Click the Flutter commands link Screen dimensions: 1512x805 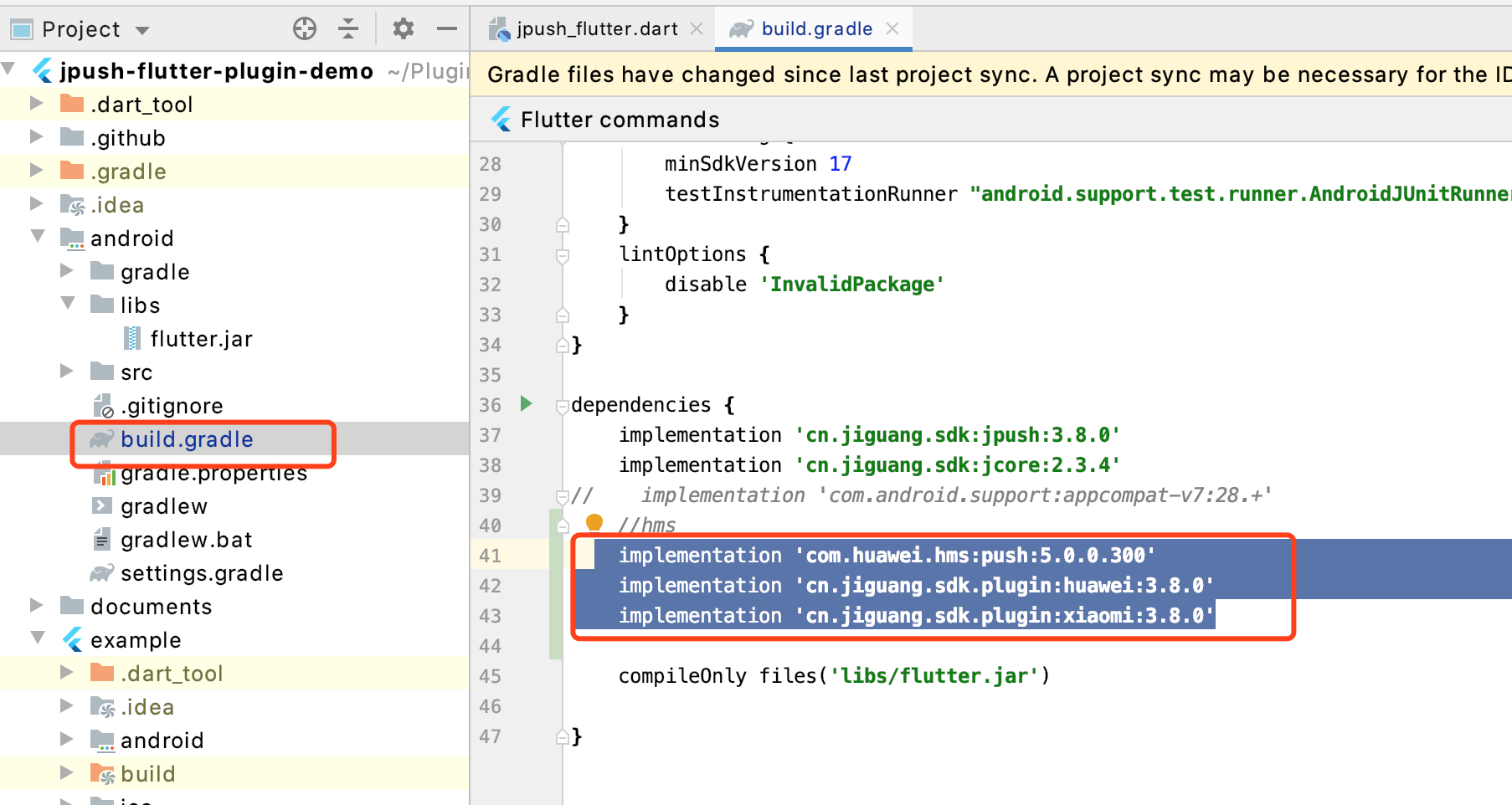(620, 120)
